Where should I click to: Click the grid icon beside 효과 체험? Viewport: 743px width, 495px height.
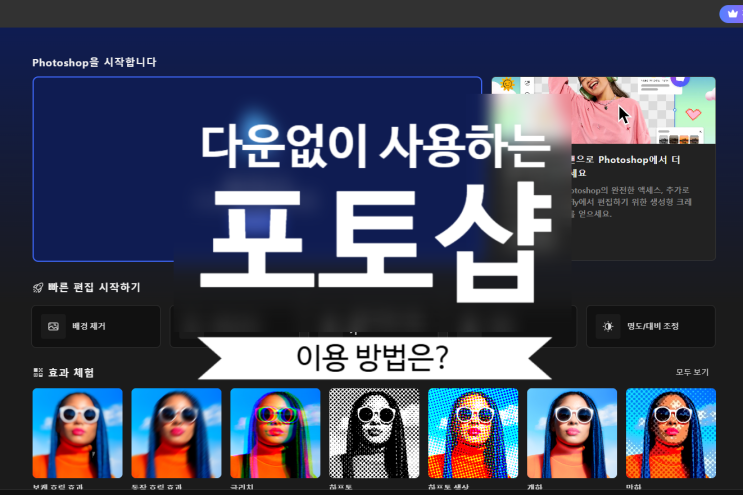click(38, 372)
